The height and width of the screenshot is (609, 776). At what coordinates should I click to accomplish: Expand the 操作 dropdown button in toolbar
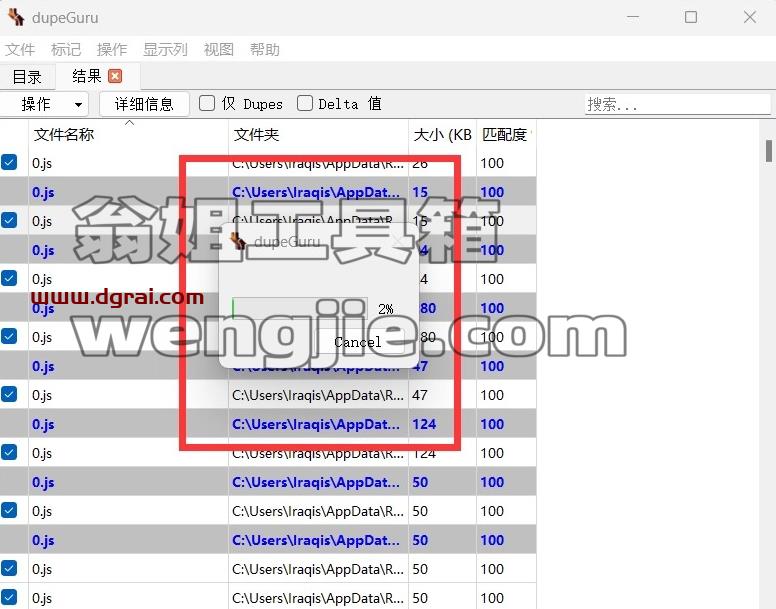44,104
